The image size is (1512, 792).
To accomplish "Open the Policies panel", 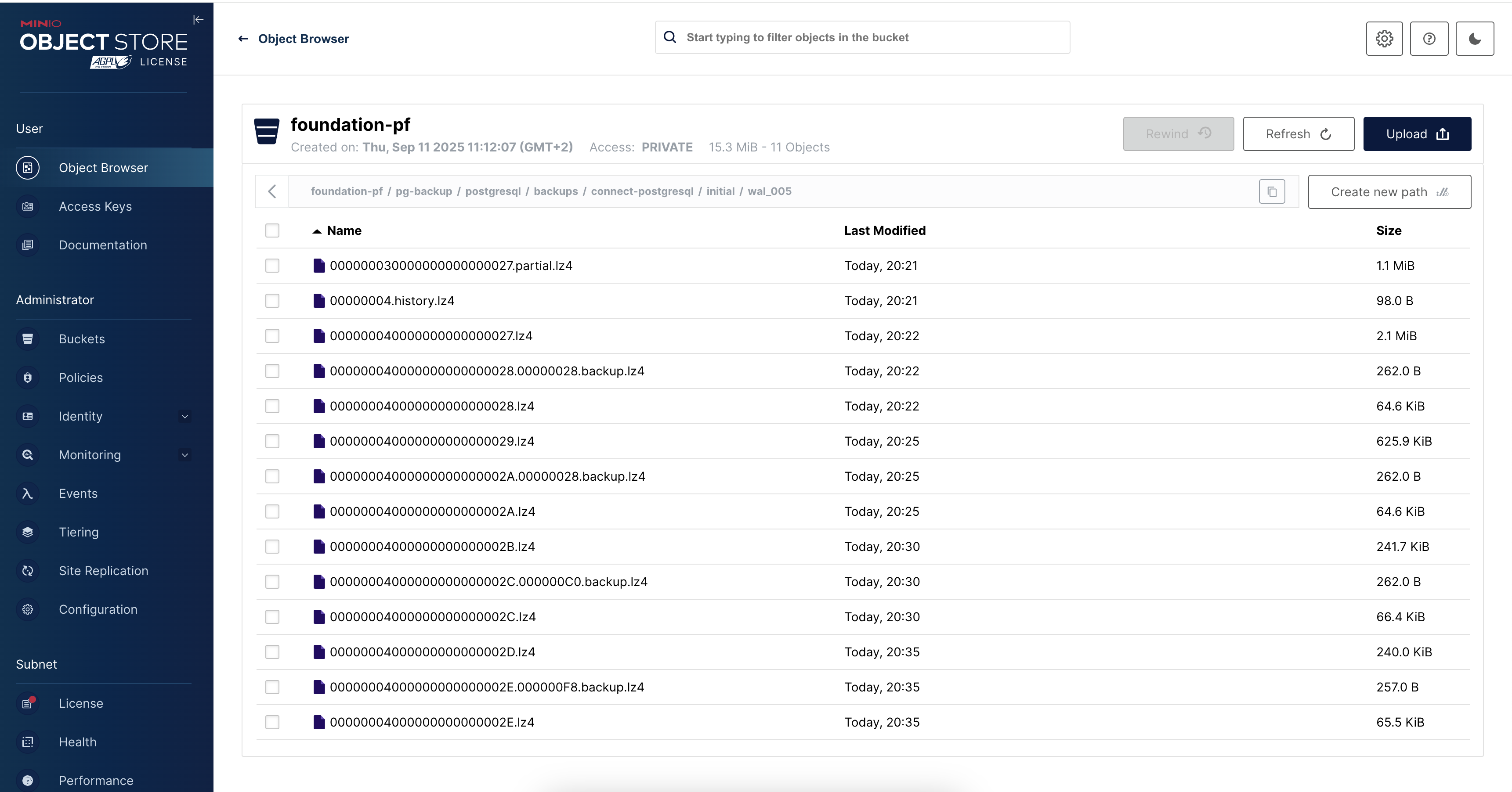I will [x=80, y=377].
